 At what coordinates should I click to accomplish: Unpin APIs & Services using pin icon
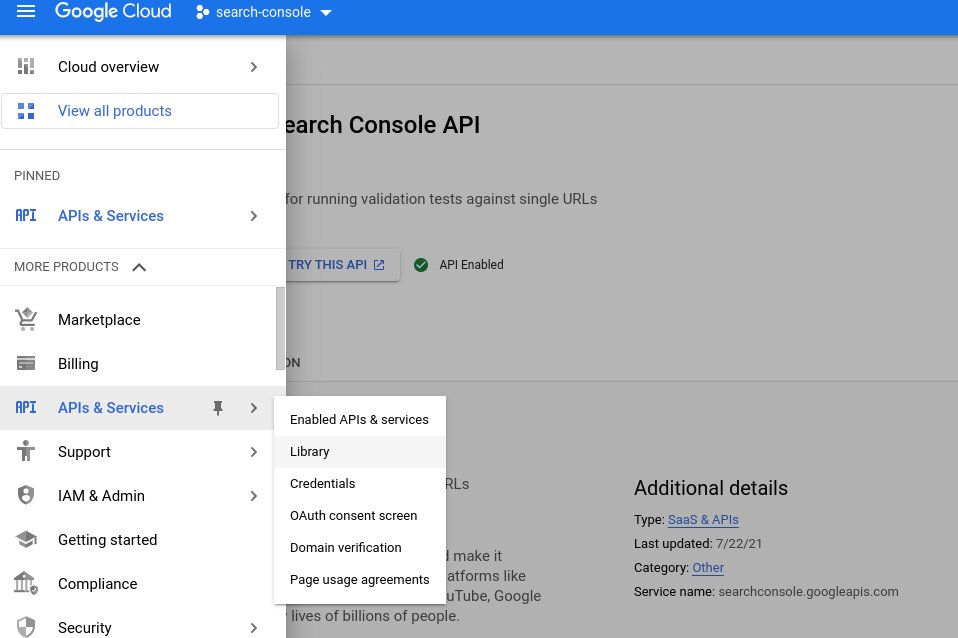218,408
